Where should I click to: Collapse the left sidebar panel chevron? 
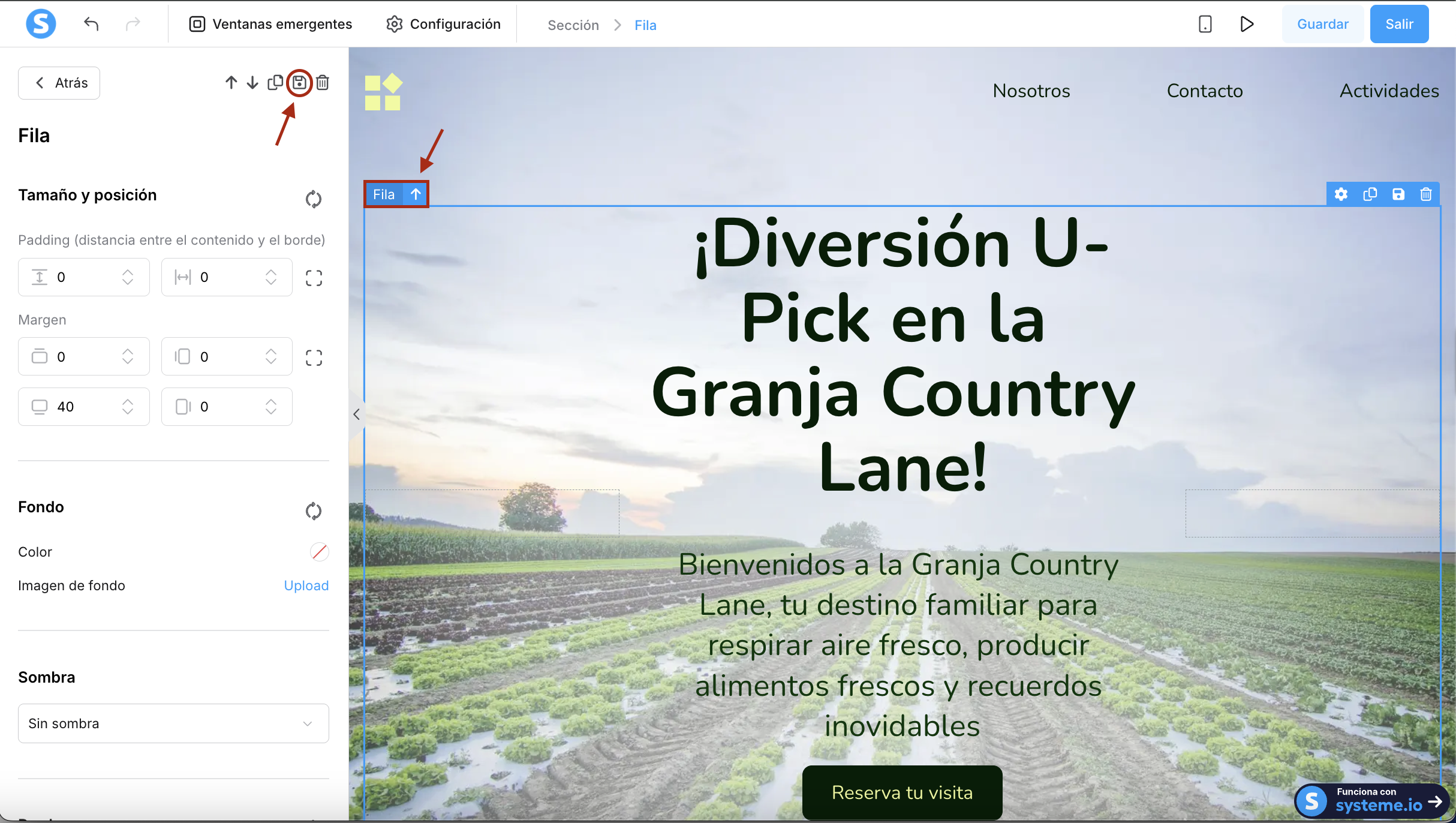pyautogui.click(x=356, y=414)
